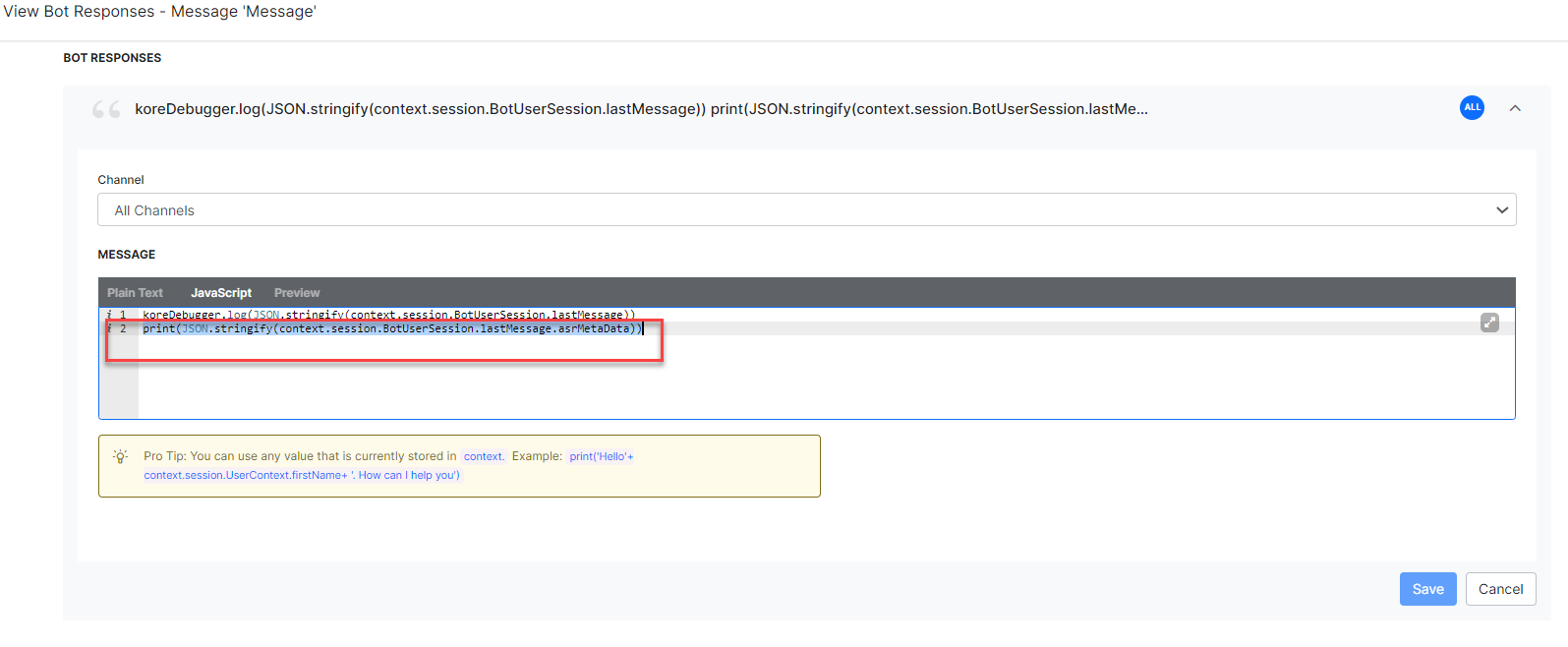The width and height of the screenshot is (1568, 647).
Task: Cancel editing the bot response
Action: pos(1500,589)
